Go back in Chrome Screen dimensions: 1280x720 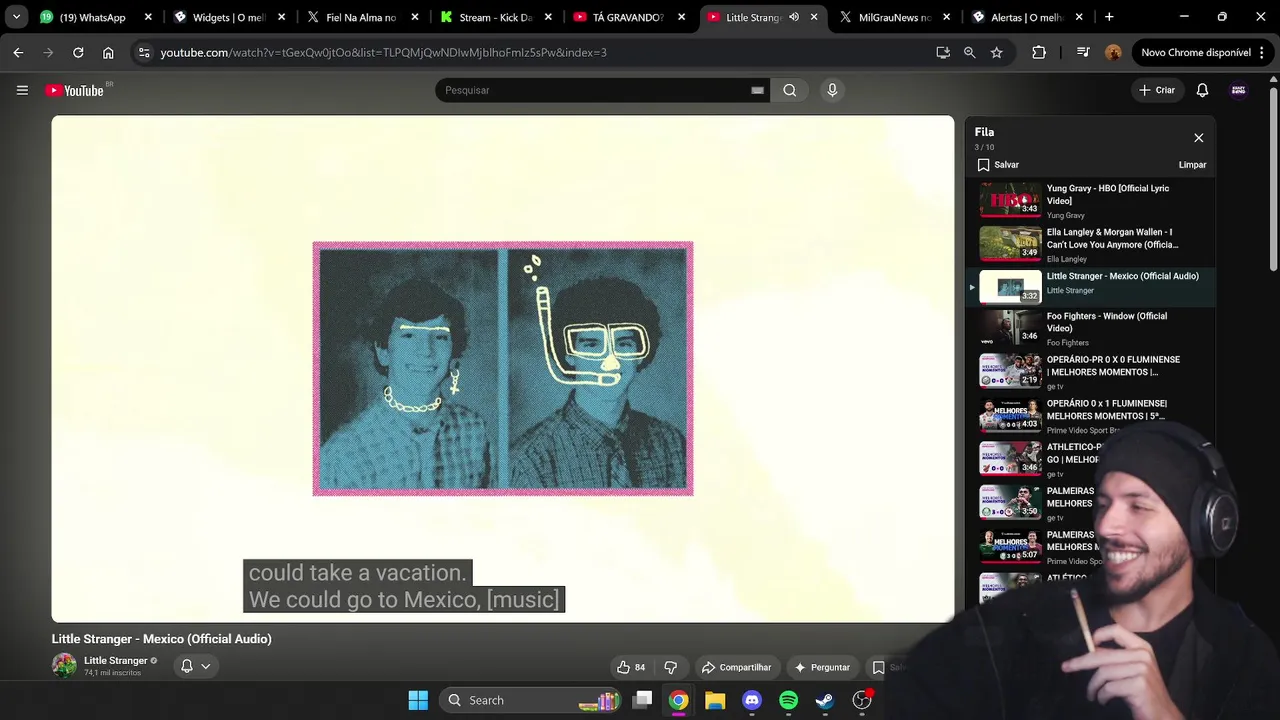pyautogui.click(x=18, y=52)
